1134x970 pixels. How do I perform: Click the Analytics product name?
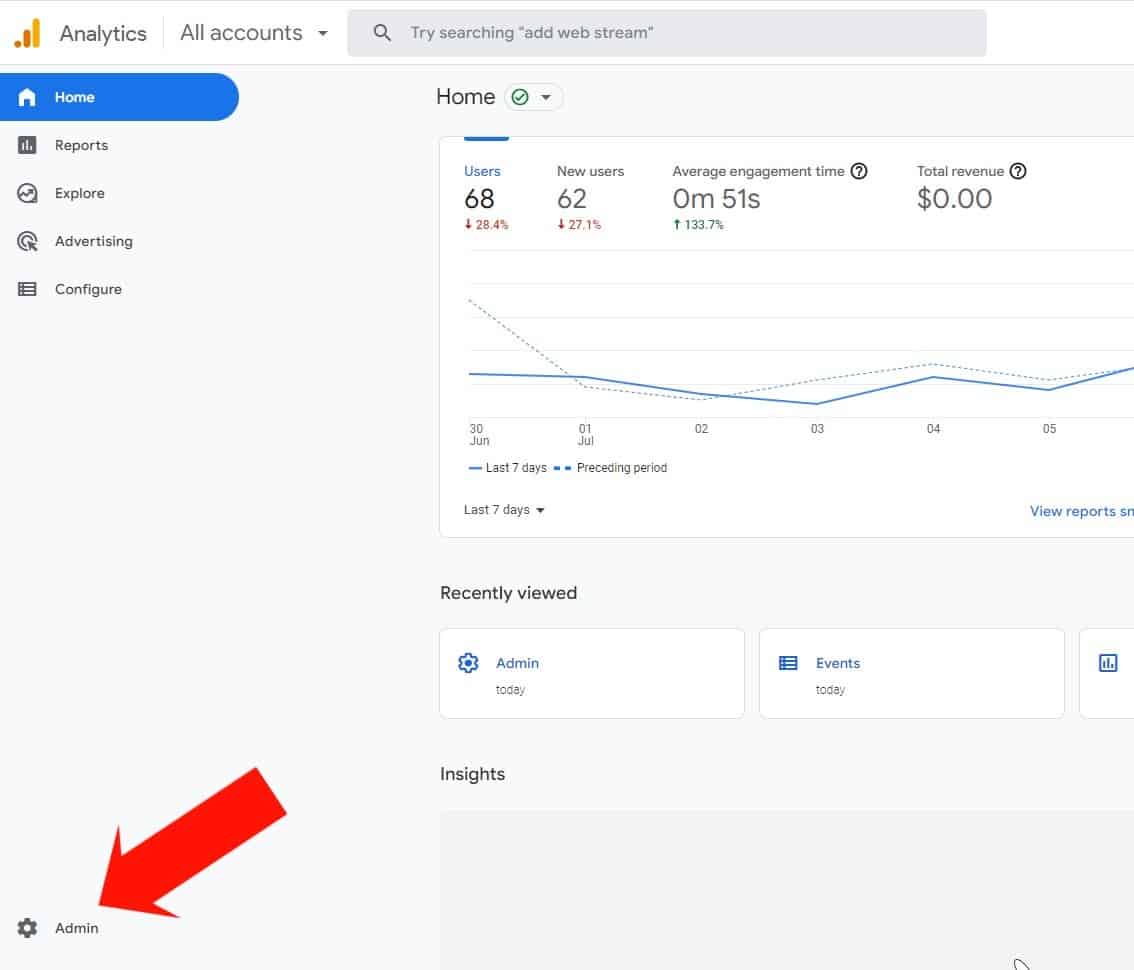[x=103, y=33]
